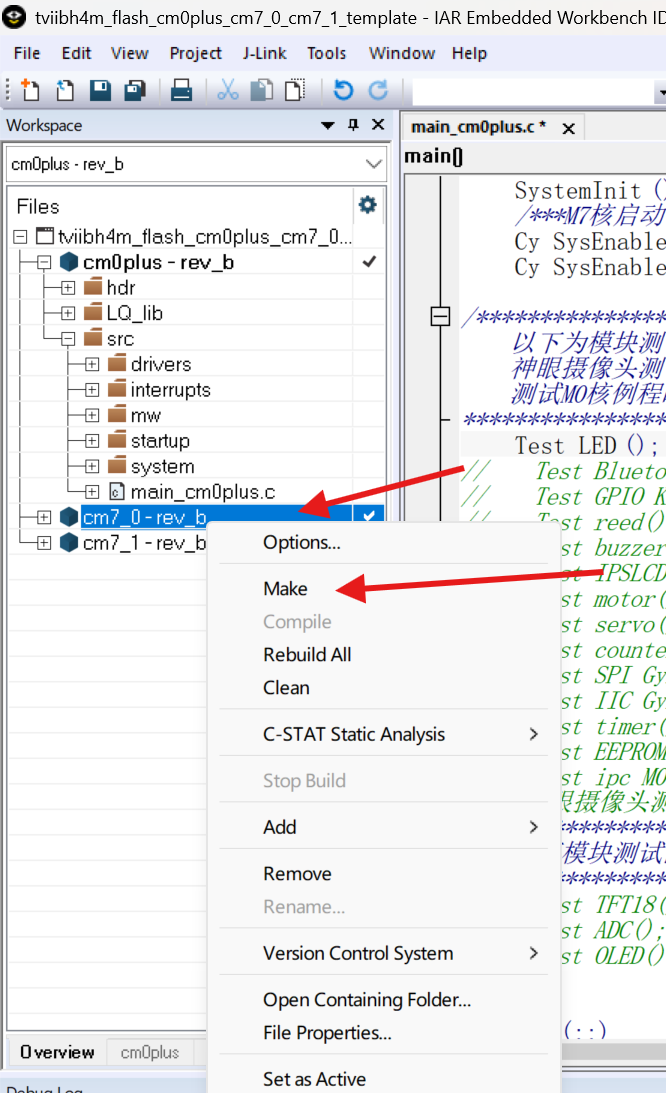Click the drivers folder icon
666x1093 pixels.
point(118,363)
